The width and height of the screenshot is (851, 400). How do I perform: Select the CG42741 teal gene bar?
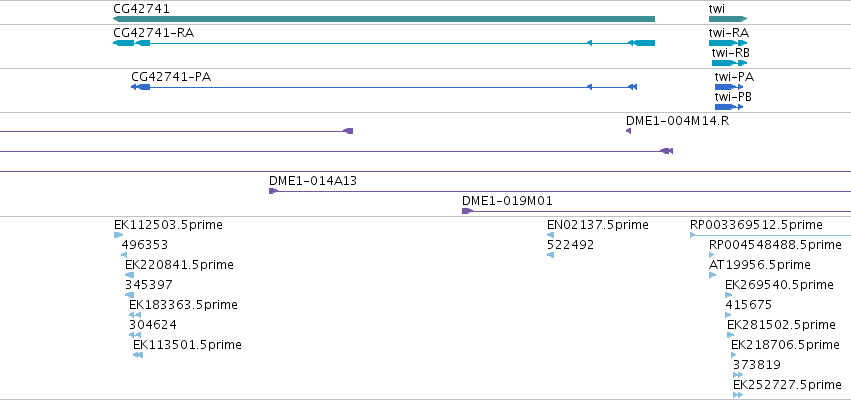click(x=384, y=19)
